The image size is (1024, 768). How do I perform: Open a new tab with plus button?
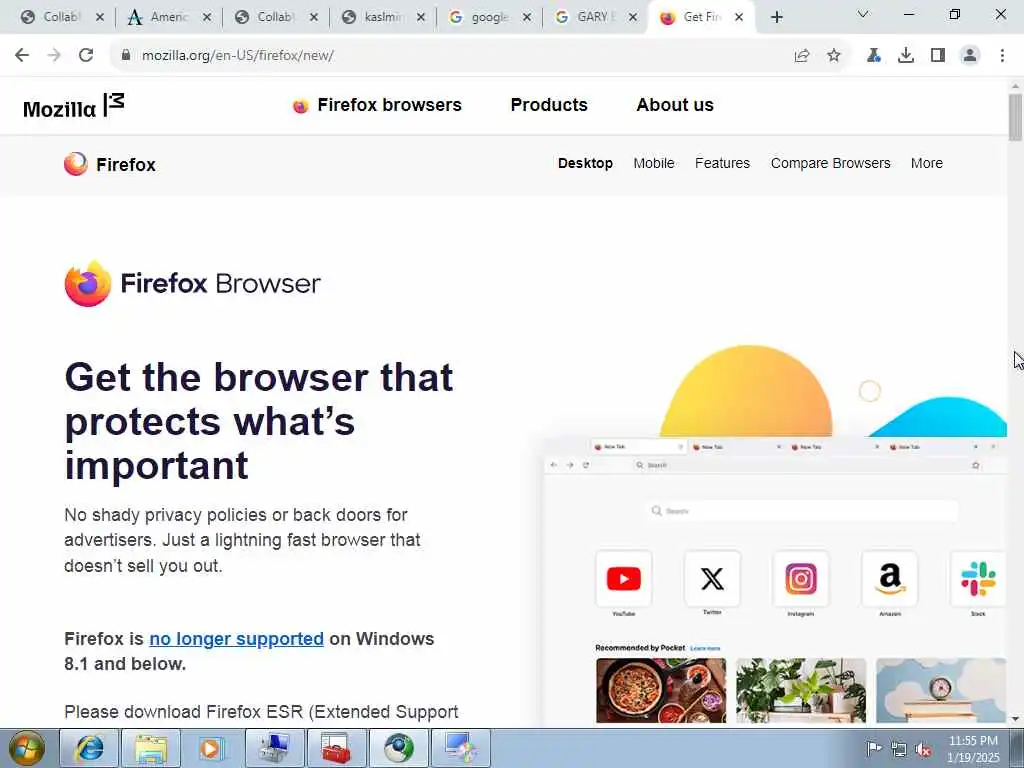(776, 18)
